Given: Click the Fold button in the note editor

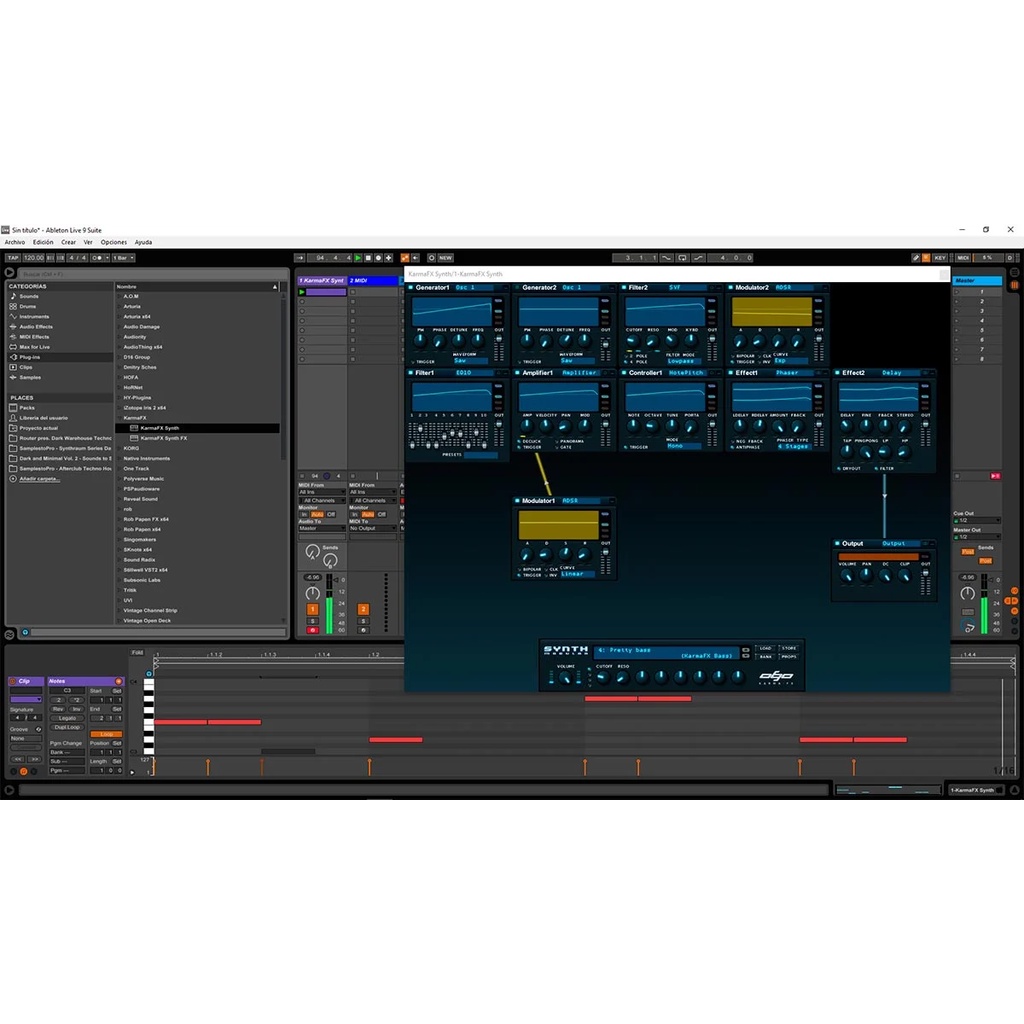Looking at the screenshot, I should coord(137,652).
